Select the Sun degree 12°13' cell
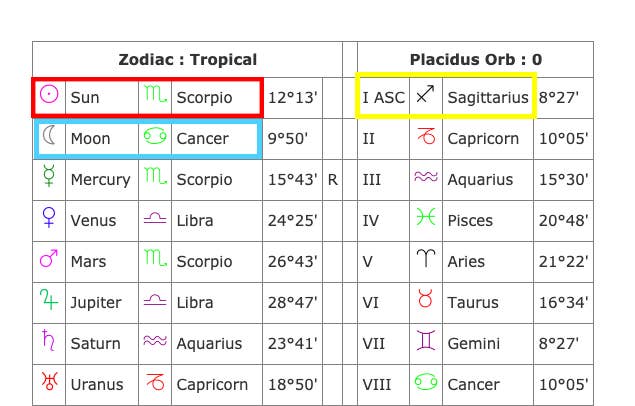 pos(292,98)
